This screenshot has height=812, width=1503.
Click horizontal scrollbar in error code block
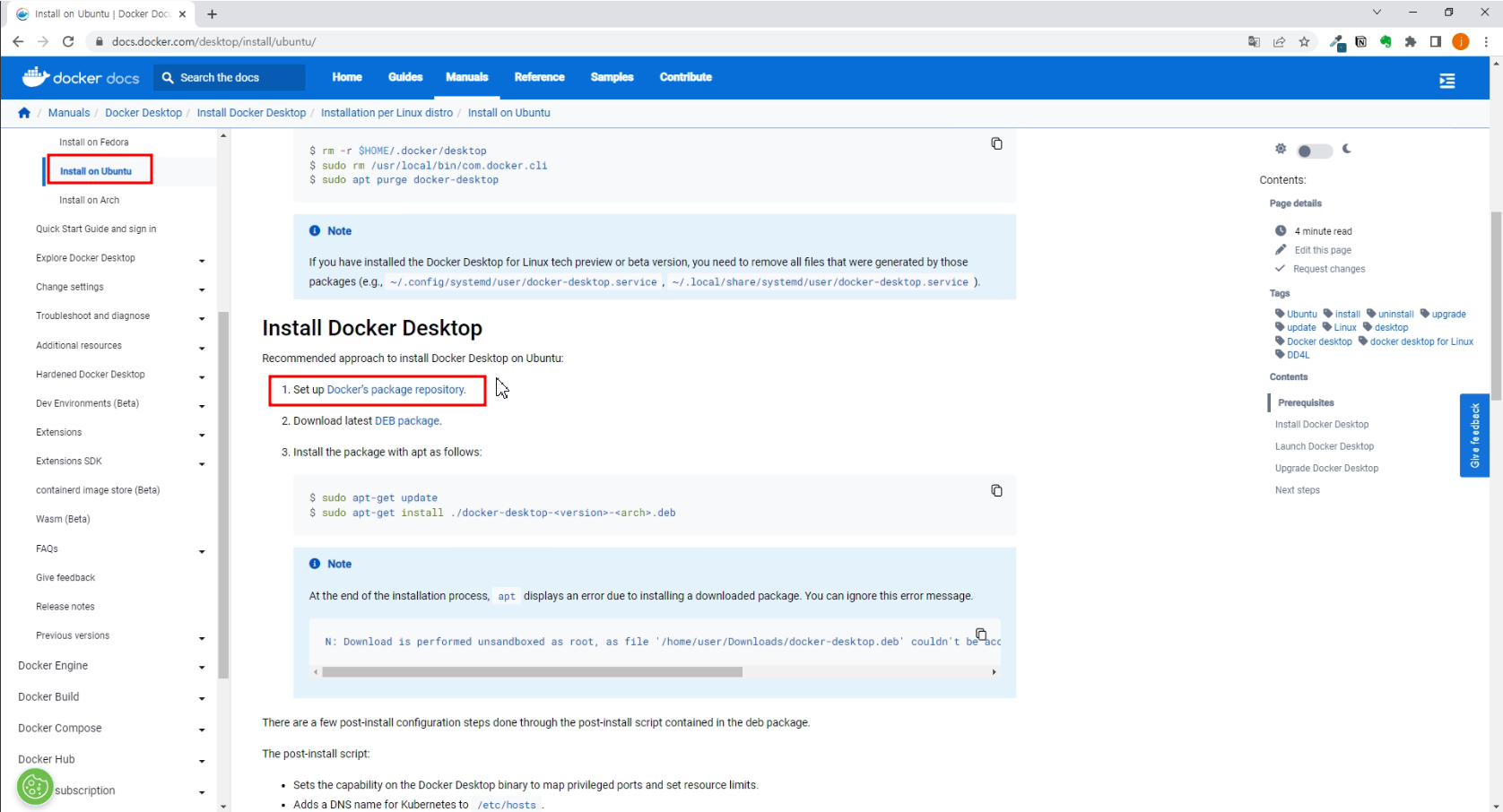click(532, 672)
